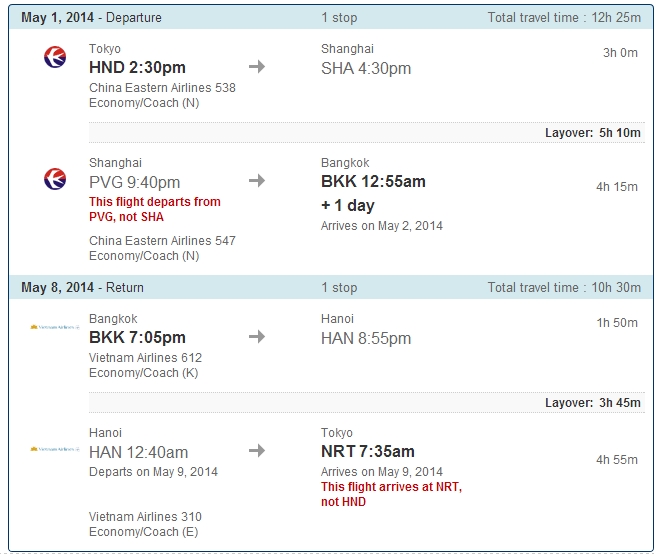Viewport: 659px width, 557px height.
Task: Click the arrow between BKK and HAN
Action: coord(257,337)
